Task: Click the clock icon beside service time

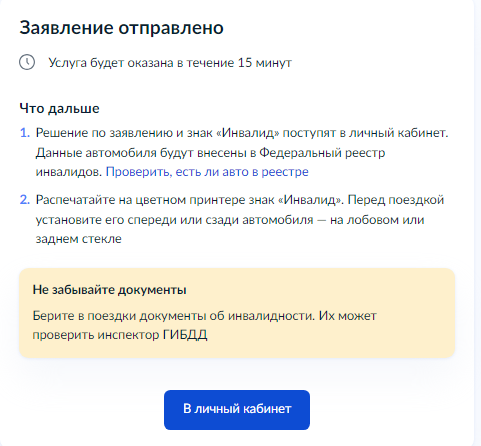Action: click(27, 62)
